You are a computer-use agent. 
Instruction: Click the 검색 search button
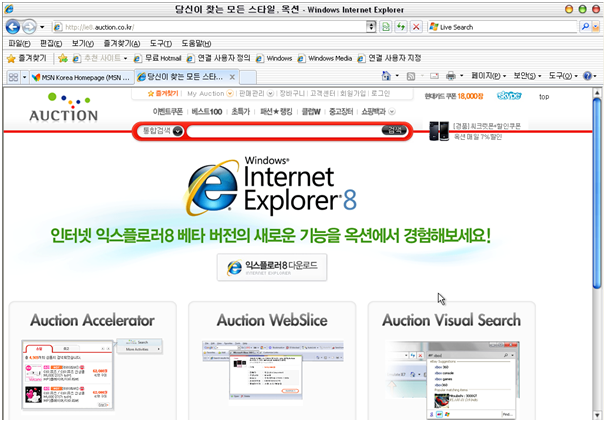click(395, 131)
